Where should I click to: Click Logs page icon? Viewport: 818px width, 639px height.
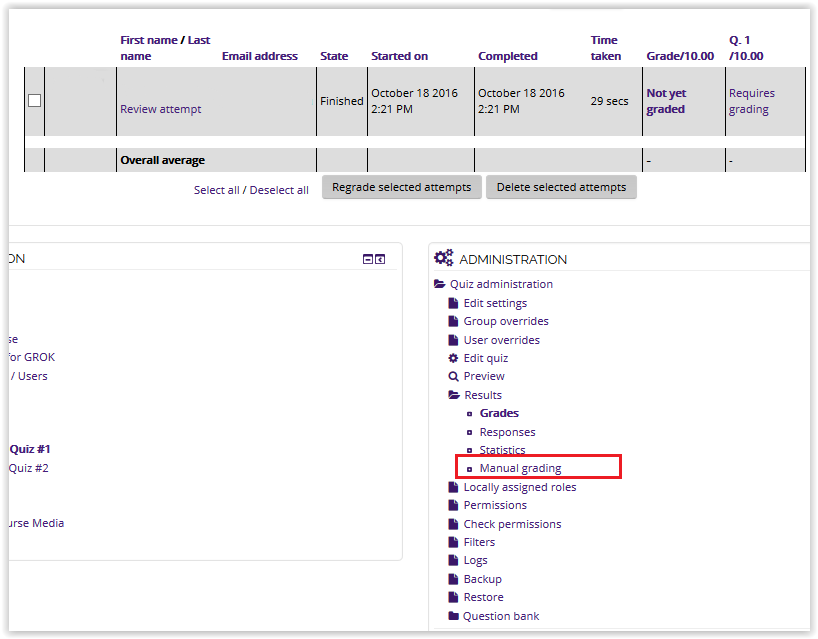coord(453,561)
